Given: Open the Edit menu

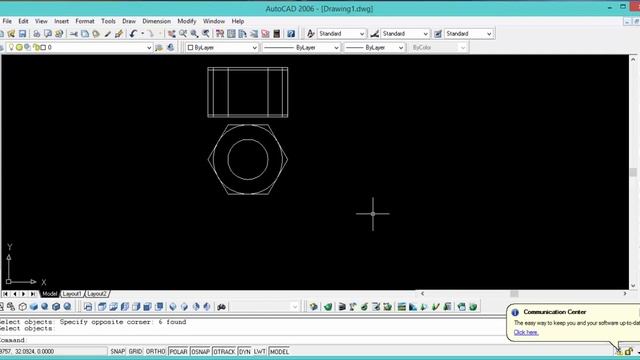Looking at the screenshot, I should coord(23,21).
